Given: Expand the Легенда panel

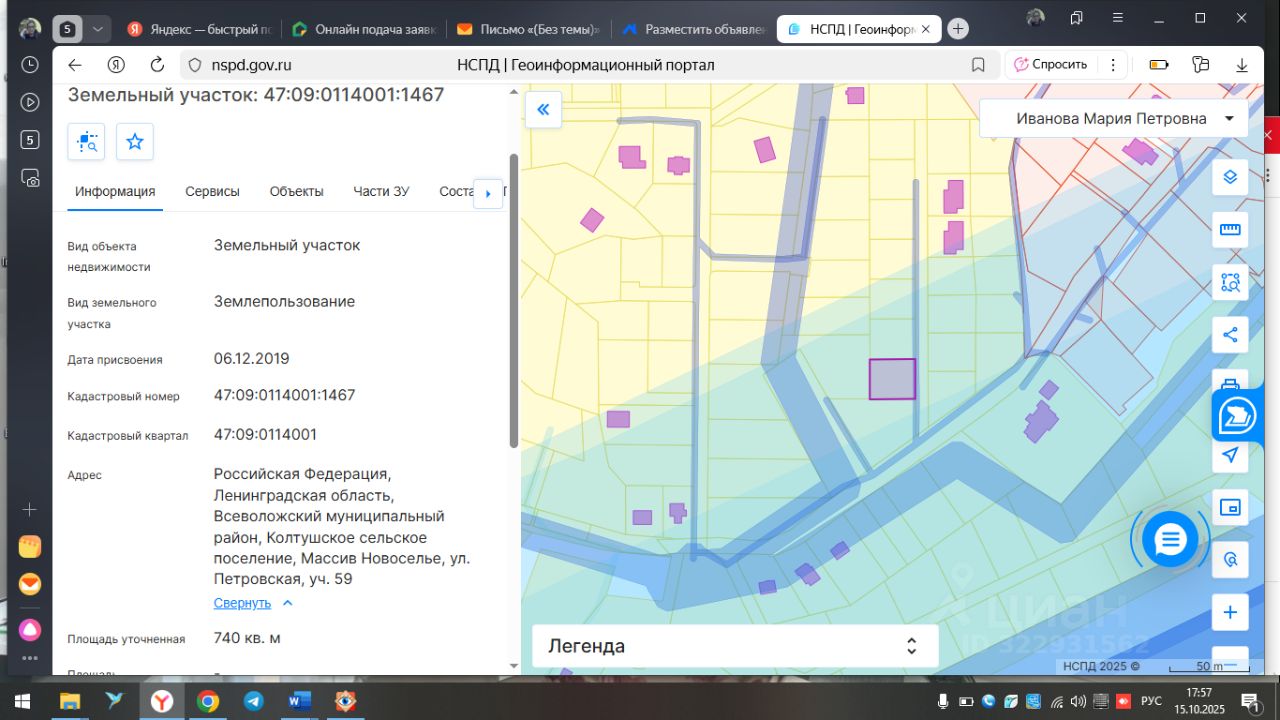Looking at the screenshot, I should pyautogui.click(x=735, y=646).
